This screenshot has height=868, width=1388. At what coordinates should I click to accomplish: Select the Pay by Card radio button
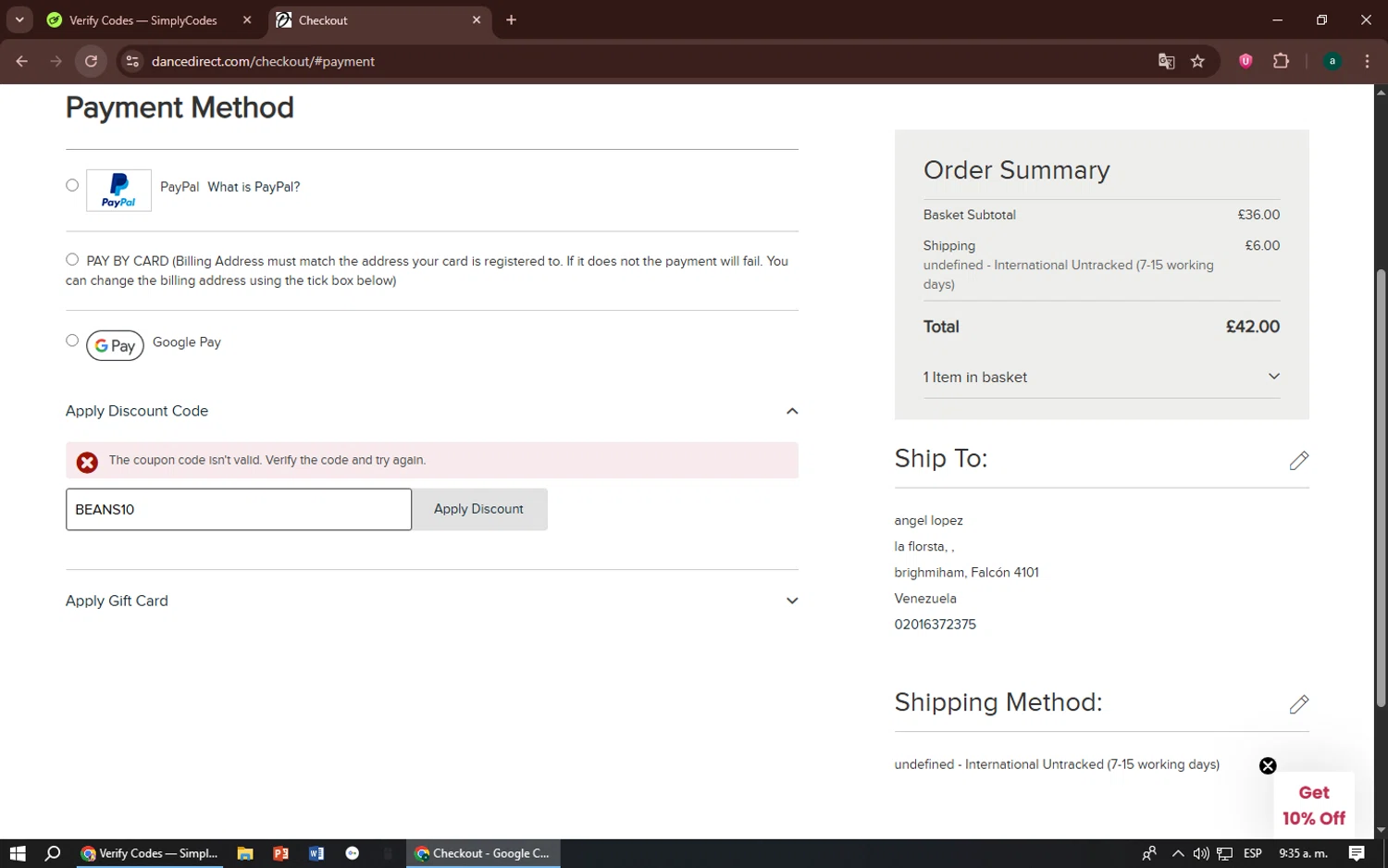[x=72, y=260]
